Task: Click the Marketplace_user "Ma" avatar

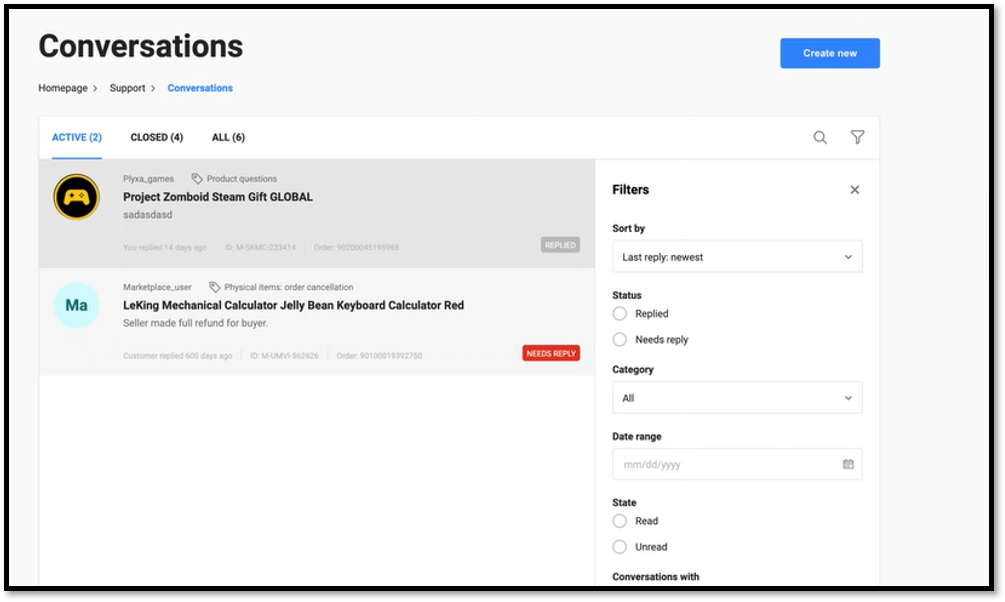Action: click(76, 305)
